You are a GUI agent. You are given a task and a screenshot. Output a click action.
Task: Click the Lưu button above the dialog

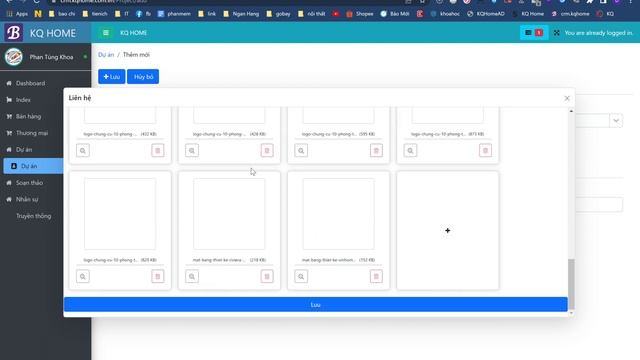click(111, 77)
